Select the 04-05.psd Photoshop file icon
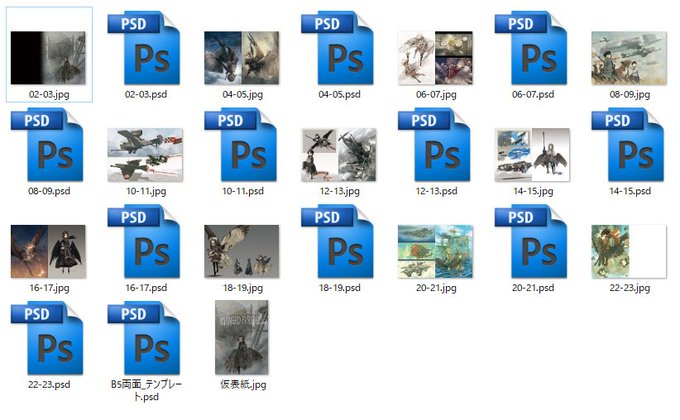The width and height of the screenshot is (680, 420). [x=337, y=48]
